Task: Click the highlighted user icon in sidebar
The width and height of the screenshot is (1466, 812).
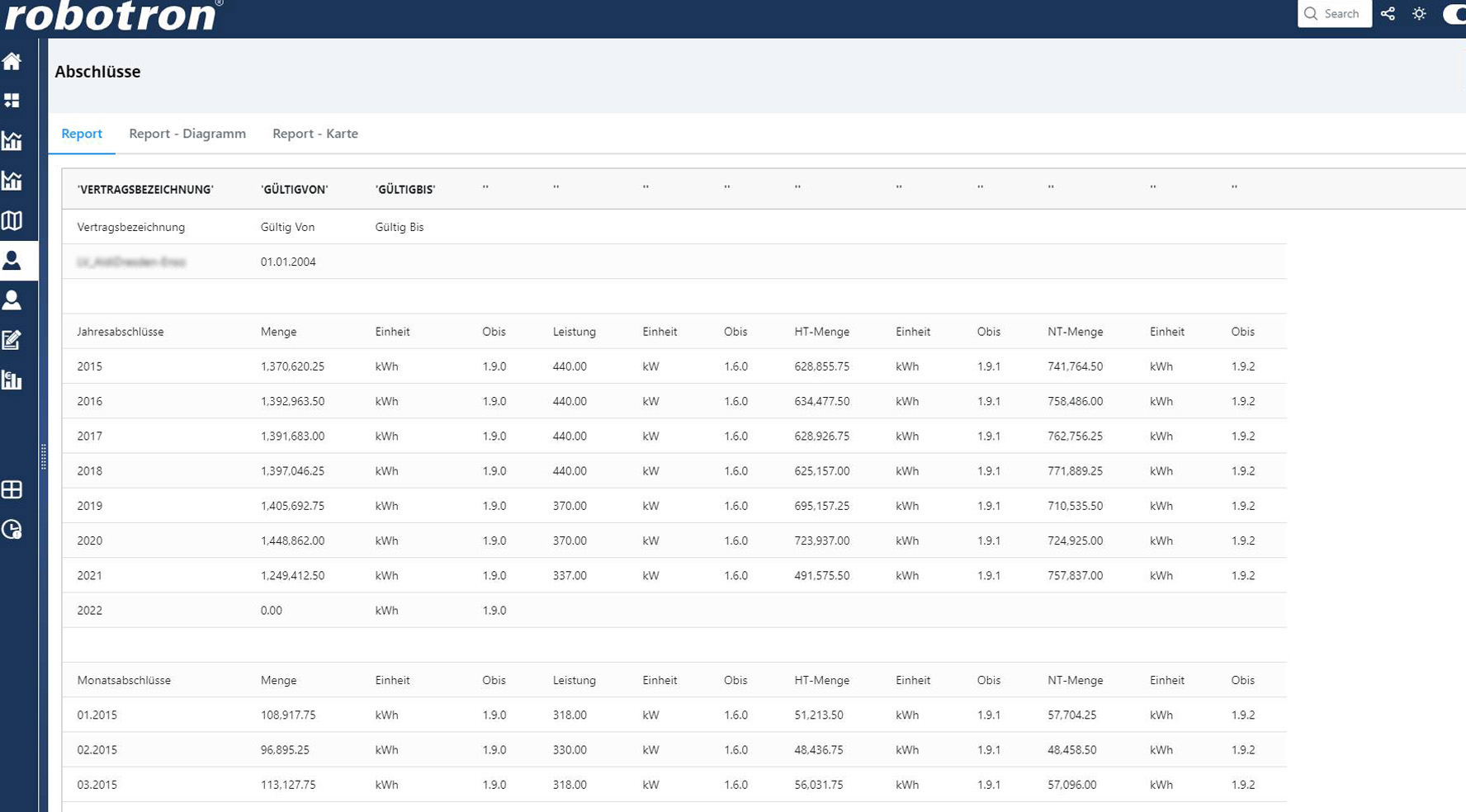Action: pos(12,261)
